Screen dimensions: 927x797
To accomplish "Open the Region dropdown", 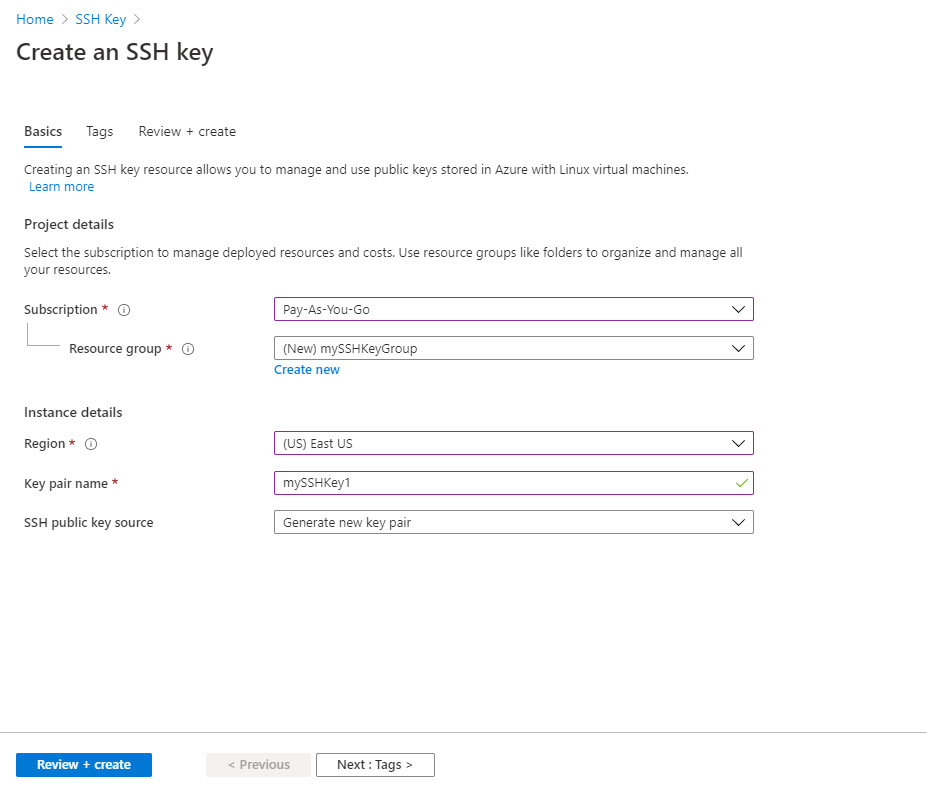I will coord(513,443).
